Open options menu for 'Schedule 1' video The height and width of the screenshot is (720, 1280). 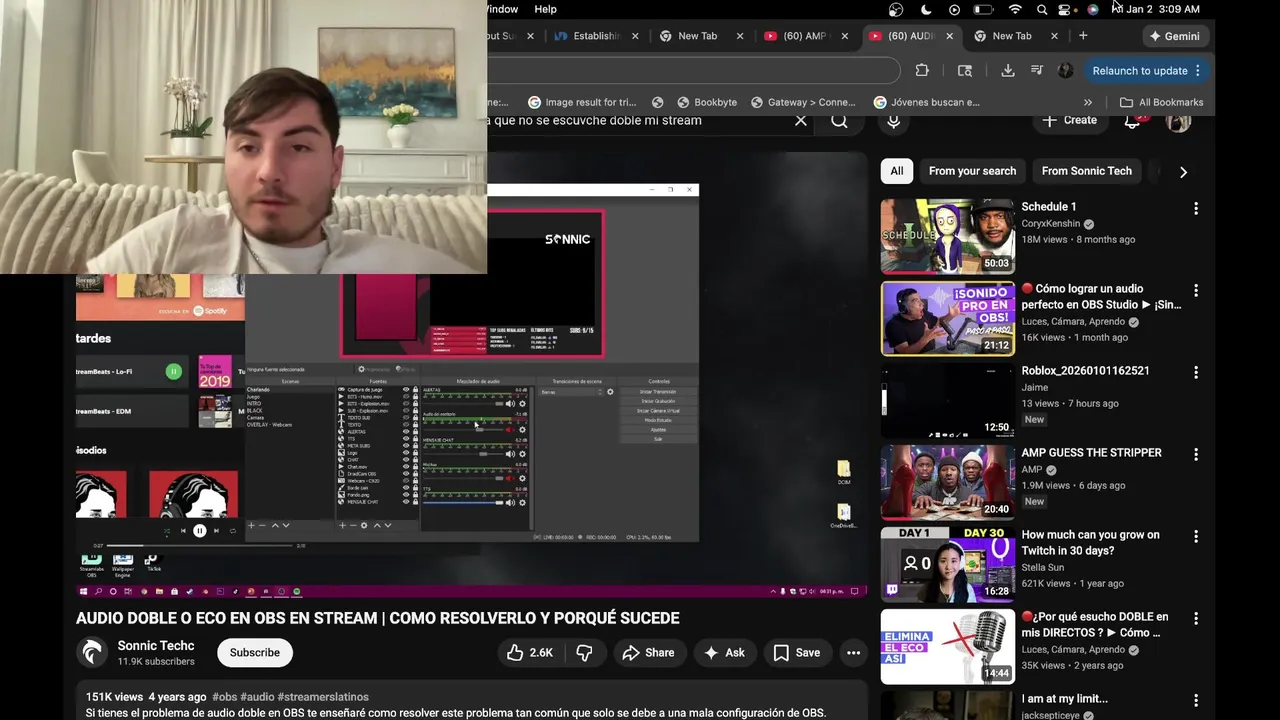point(1196,208)
